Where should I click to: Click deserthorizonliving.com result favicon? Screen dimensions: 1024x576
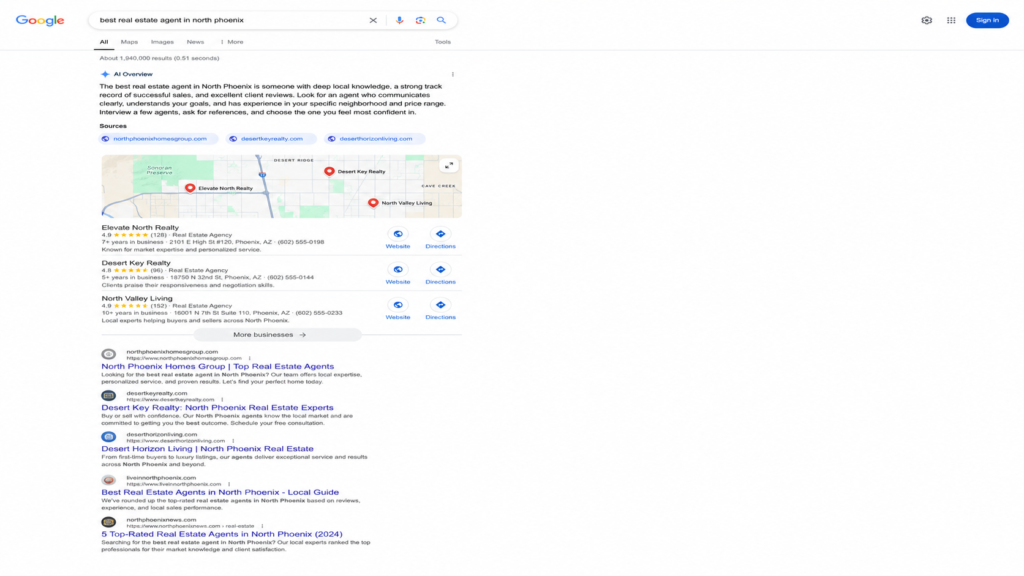[108, 437]
